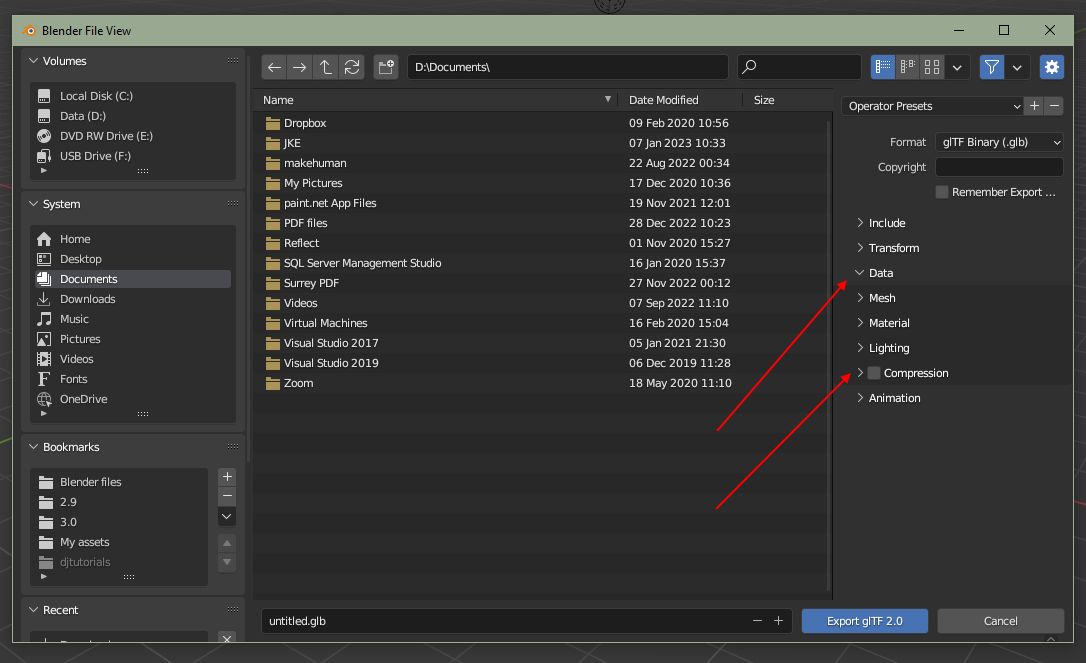Sort files by Name column
1086x663 pixels.
[436, 100]
